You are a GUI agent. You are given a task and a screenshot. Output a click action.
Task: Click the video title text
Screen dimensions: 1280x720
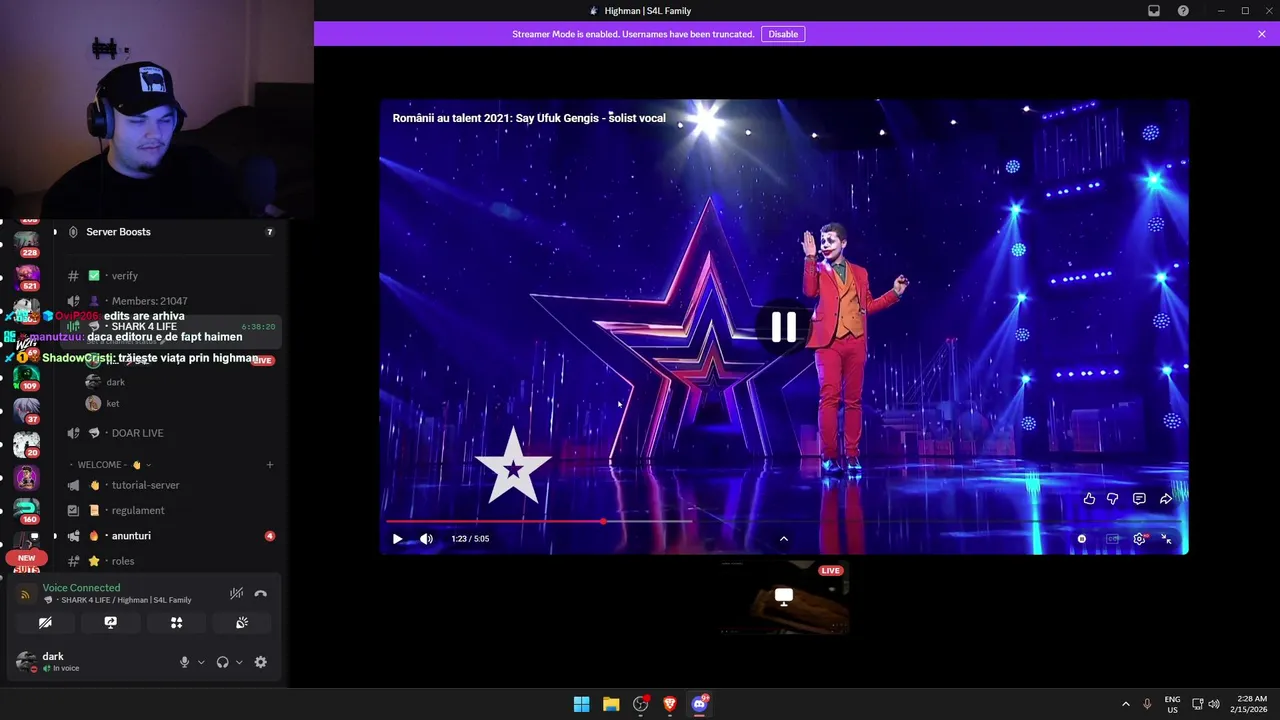point(529,118)
